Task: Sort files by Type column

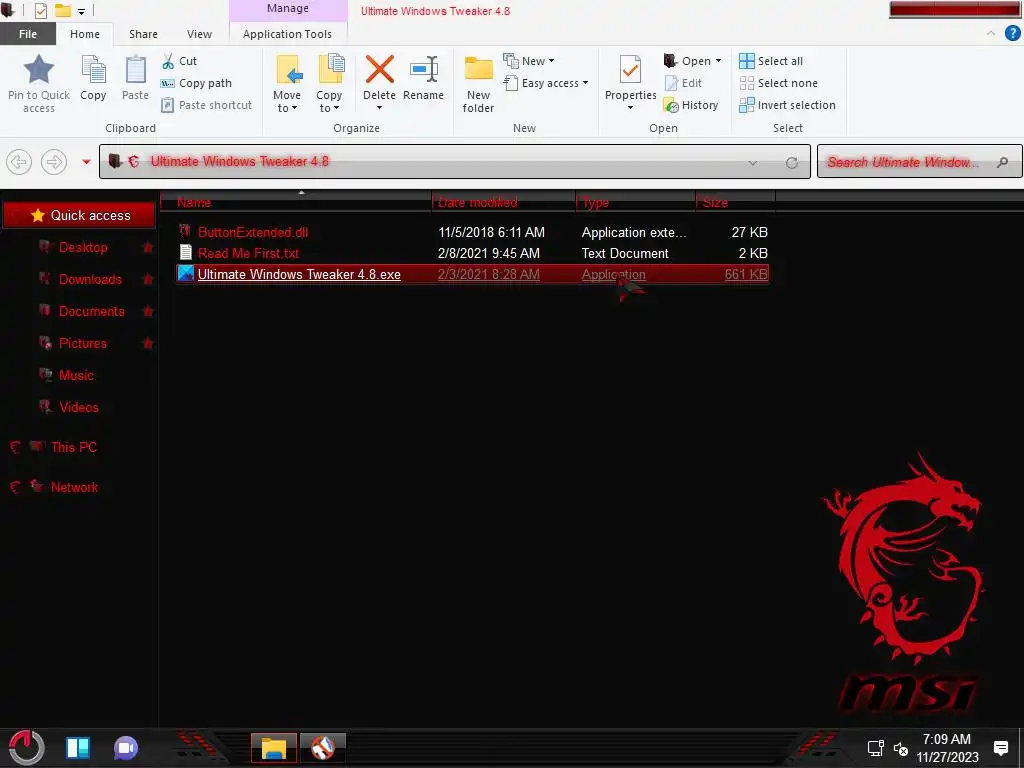Action: click(x=635, y=202)
